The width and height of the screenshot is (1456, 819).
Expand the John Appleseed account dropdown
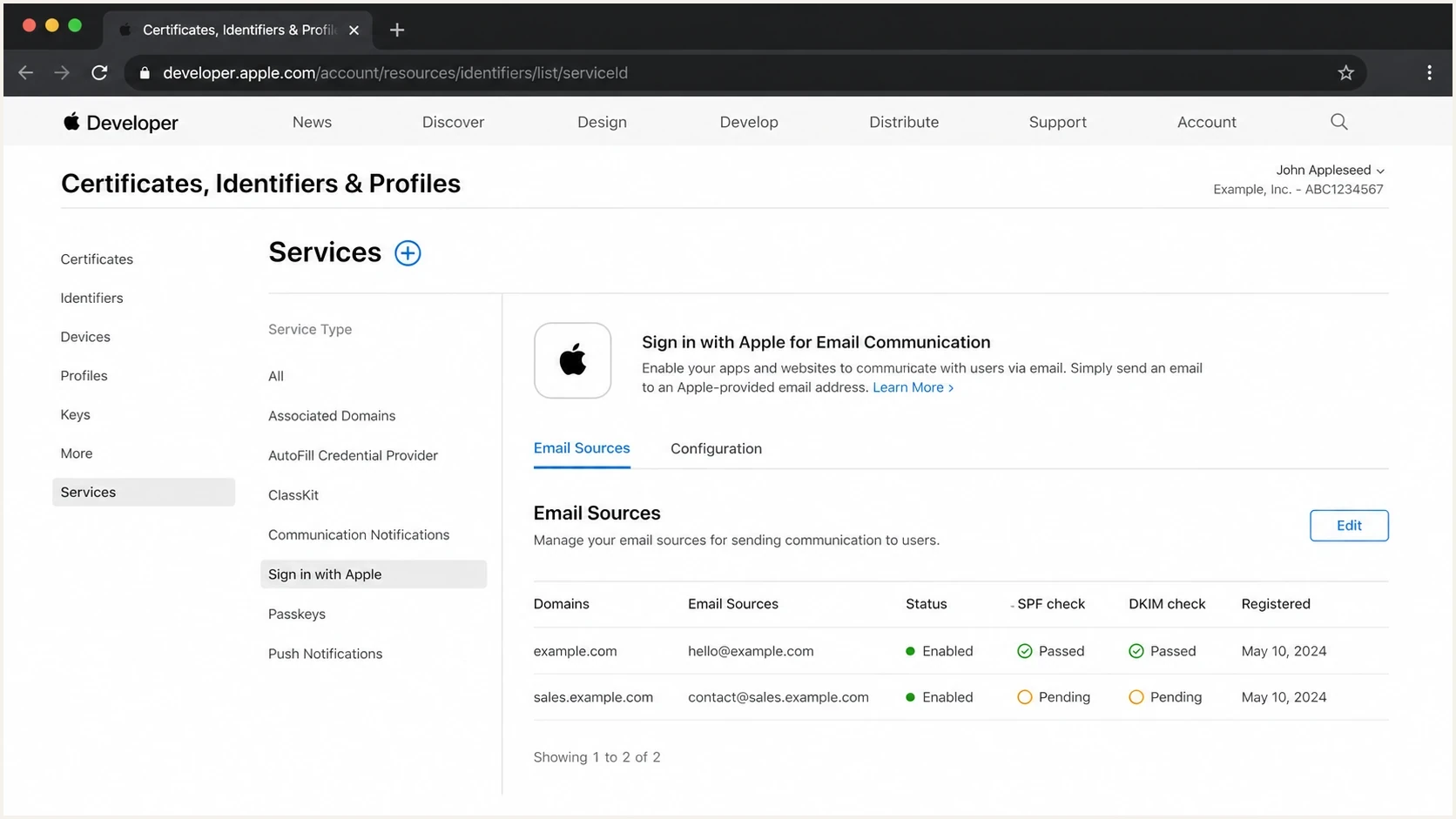coord(1330,171)
